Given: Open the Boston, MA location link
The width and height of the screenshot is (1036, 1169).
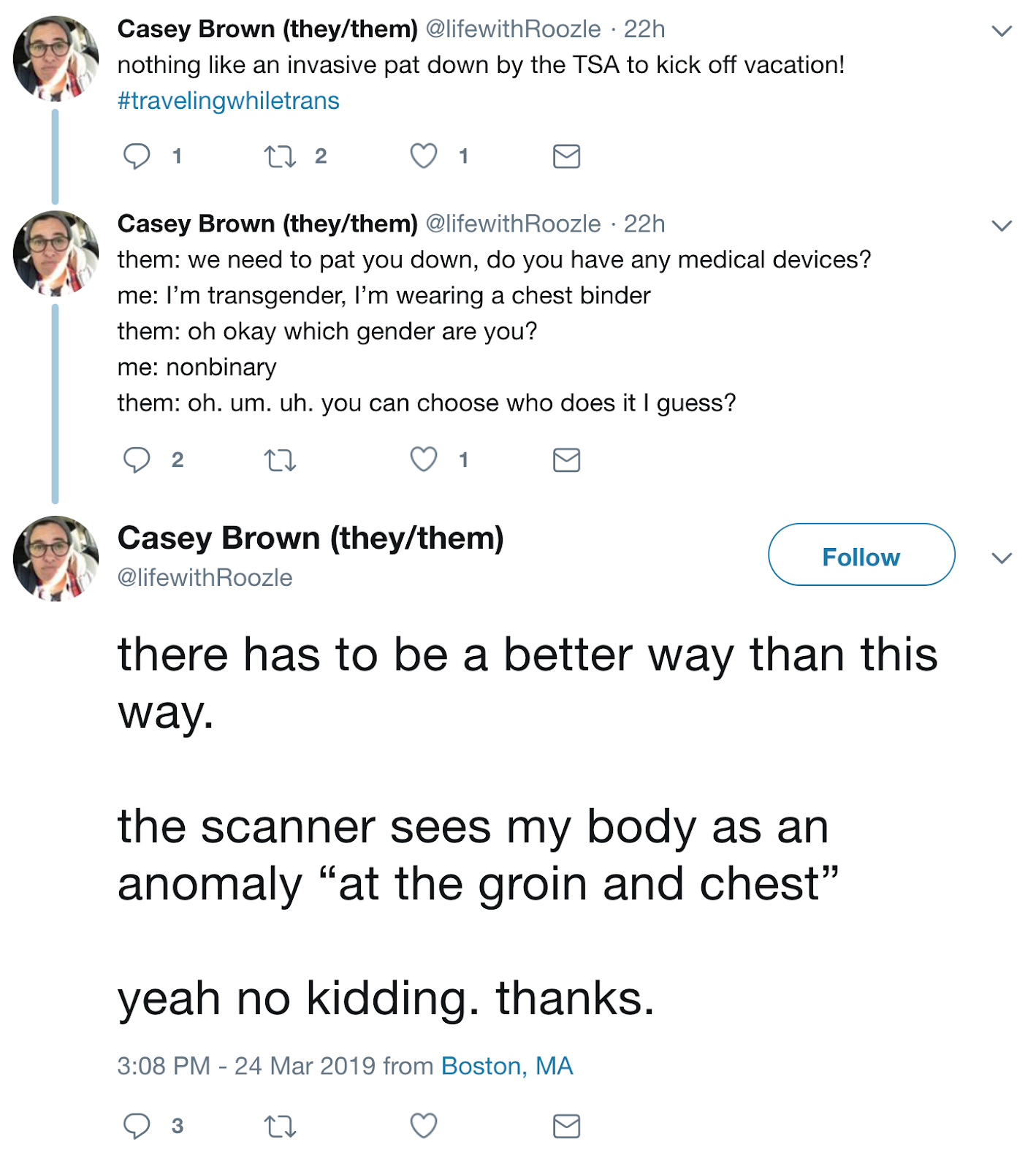Looking at the screenshot, I should pyautogui.click(x=507, y=1066).
